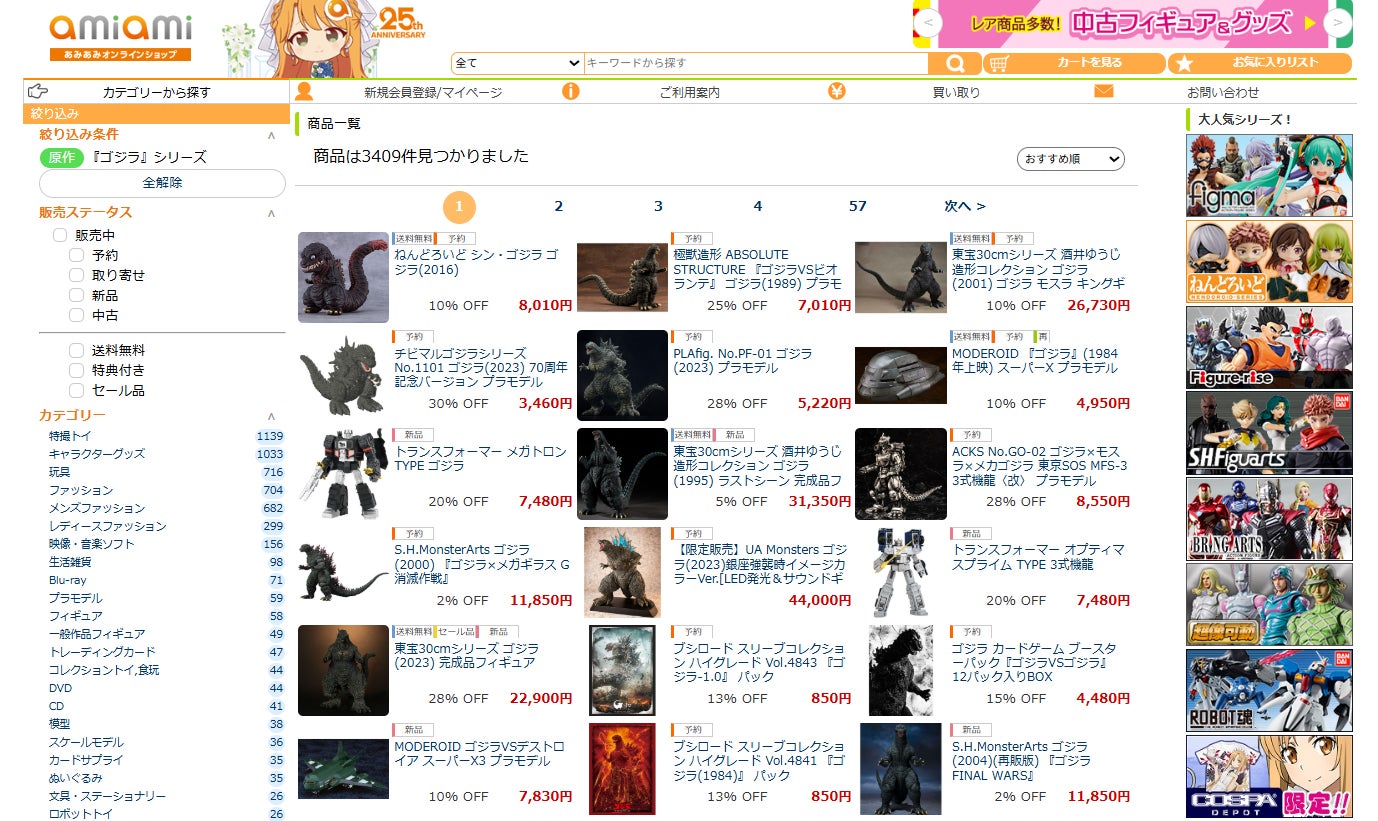
Task: Click the contact envelope icon
Action: click(x=1104, y=91)
